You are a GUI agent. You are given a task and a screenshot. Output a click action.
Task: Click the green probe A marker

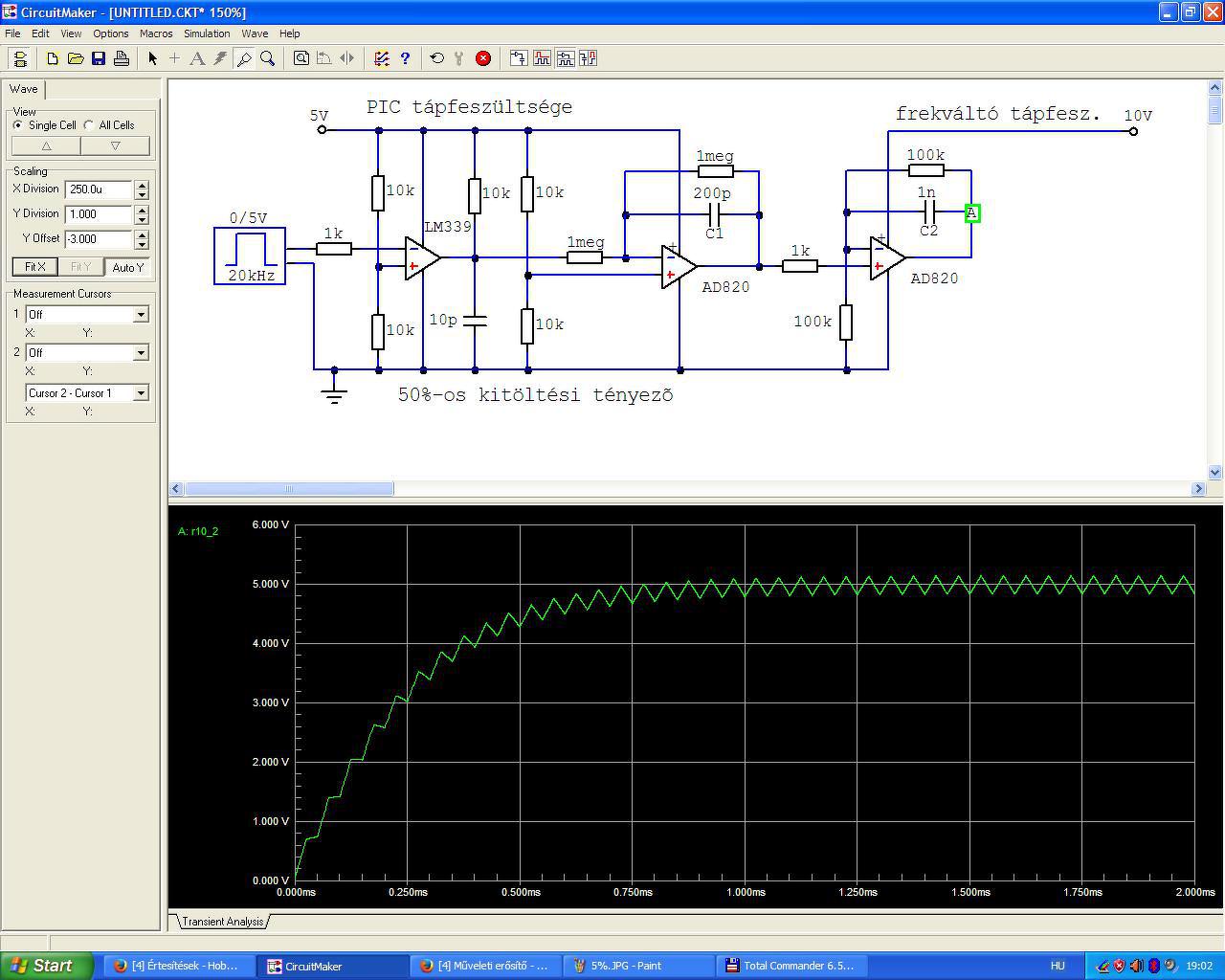971,212
